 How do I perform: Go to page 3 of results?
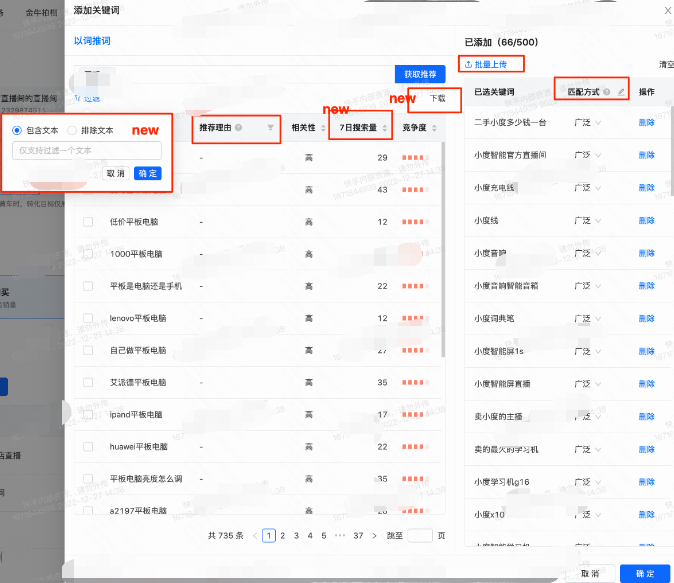click(296, 536)
